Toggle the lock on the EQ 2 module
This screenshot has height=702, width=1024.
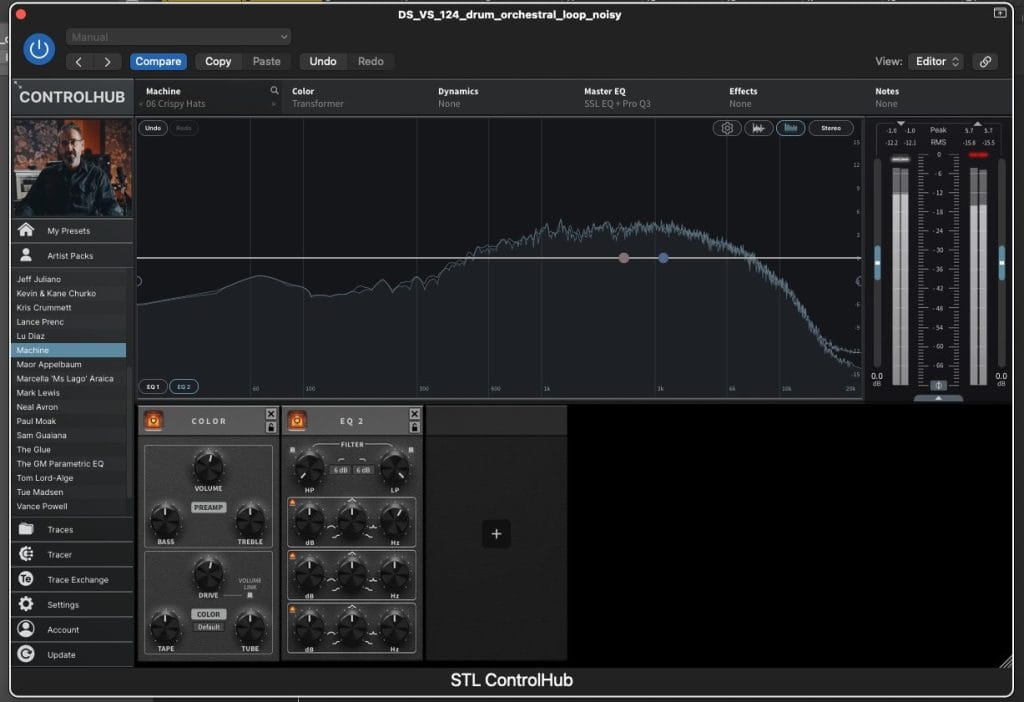[415, 427]
